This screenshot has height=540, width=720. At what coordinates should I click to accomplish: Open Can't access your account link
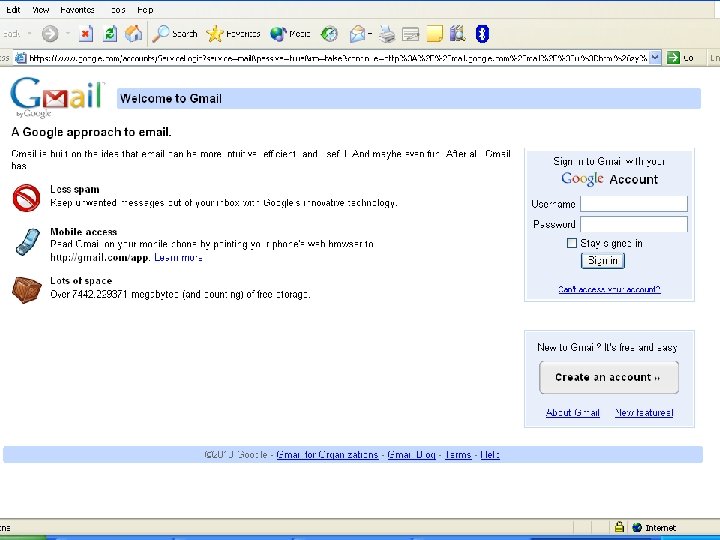(609, 289)
